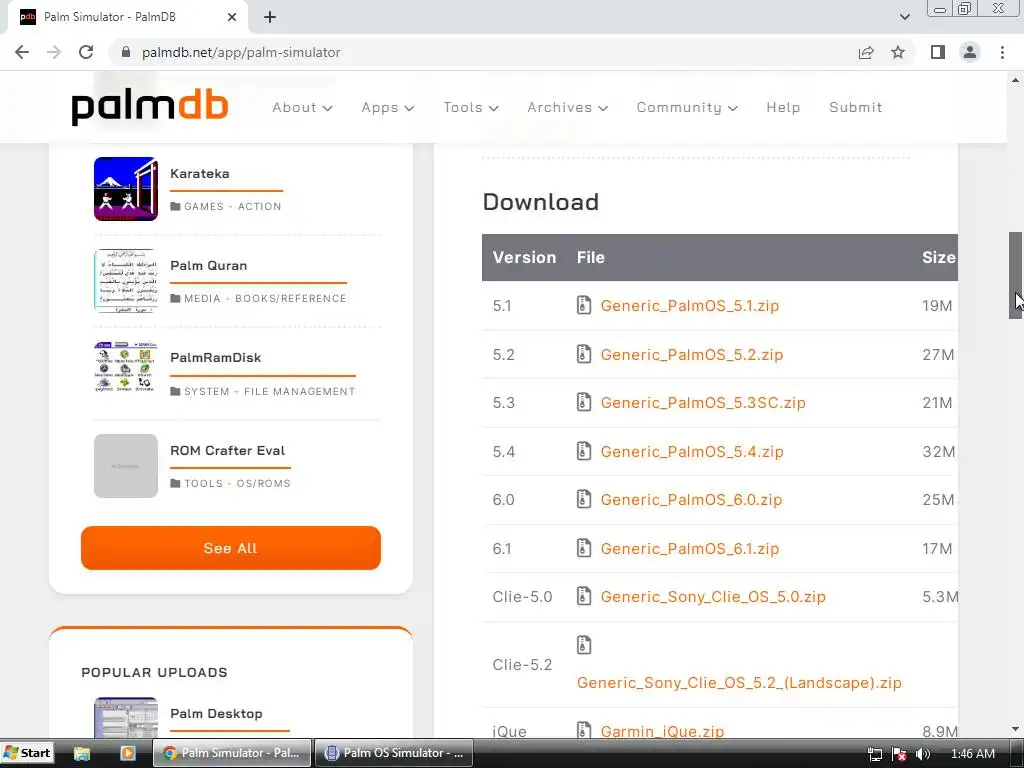Download Generic_PalmOS_5.3SC.zip

click(703, 403)
